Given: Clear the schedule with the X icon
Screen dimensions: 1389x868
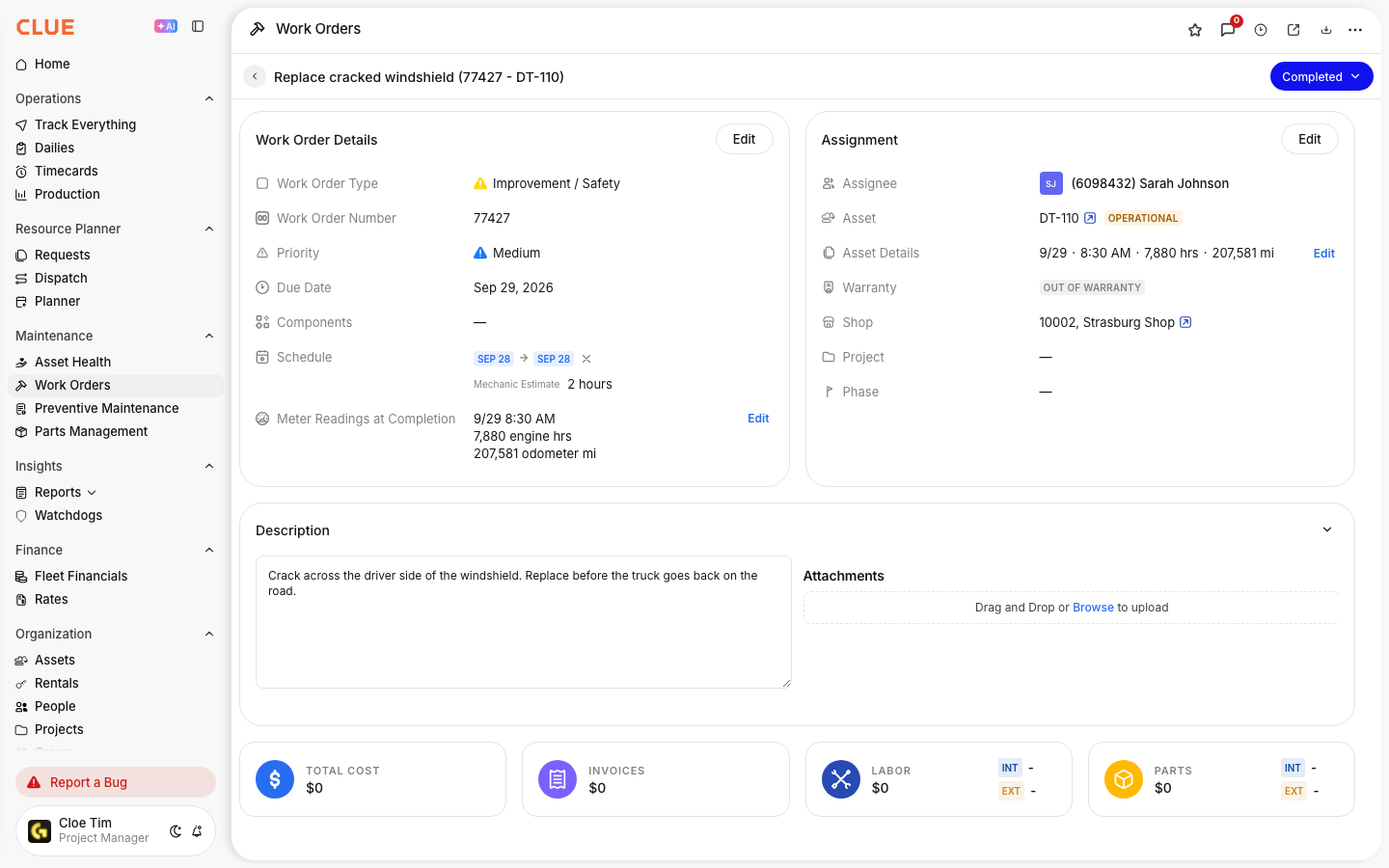Looking at the screenshot, I should [586, 359].
